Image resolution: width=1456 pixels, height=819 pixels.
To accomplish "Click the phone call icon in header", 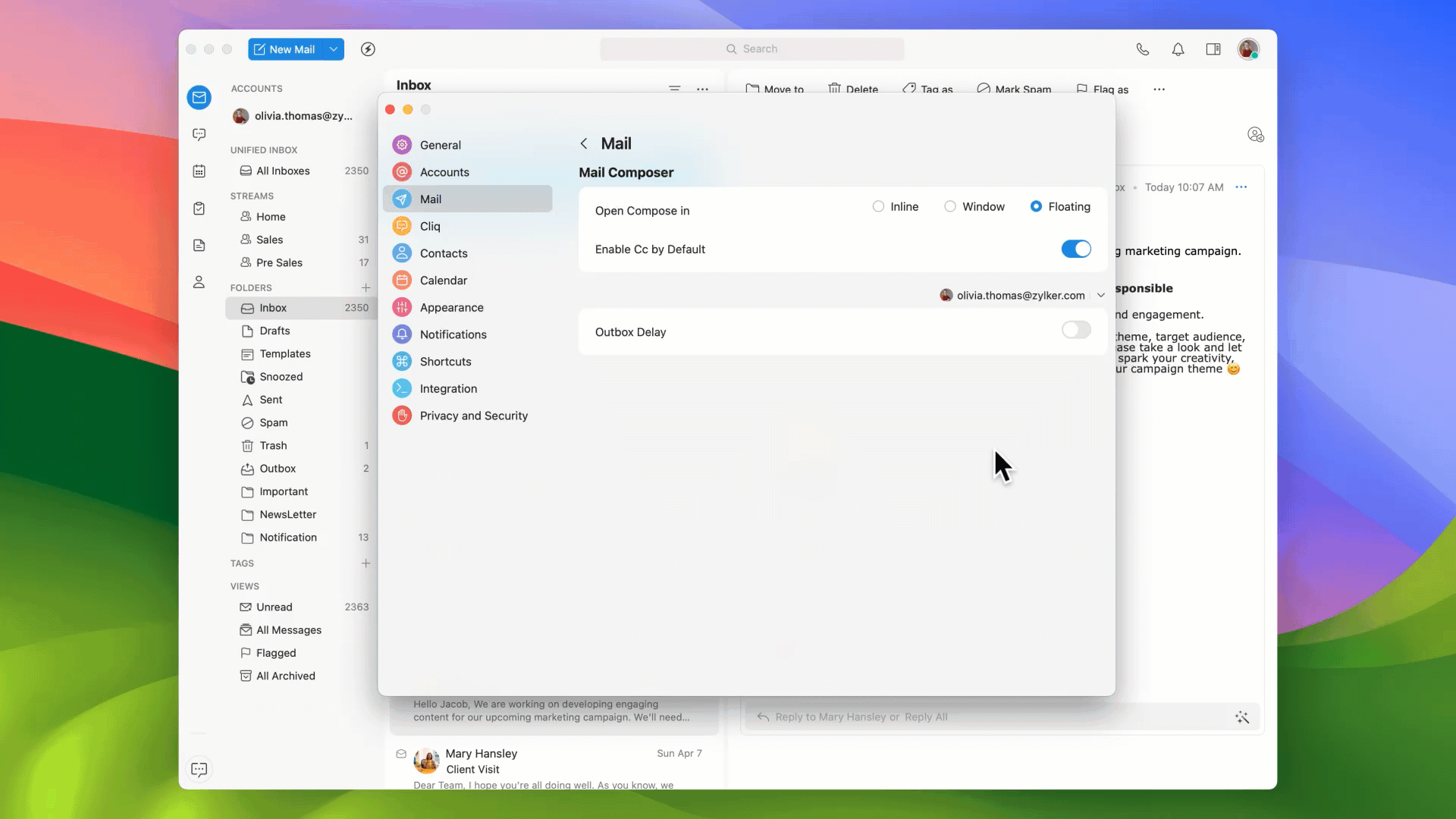I will click(x=1142, y=49).
